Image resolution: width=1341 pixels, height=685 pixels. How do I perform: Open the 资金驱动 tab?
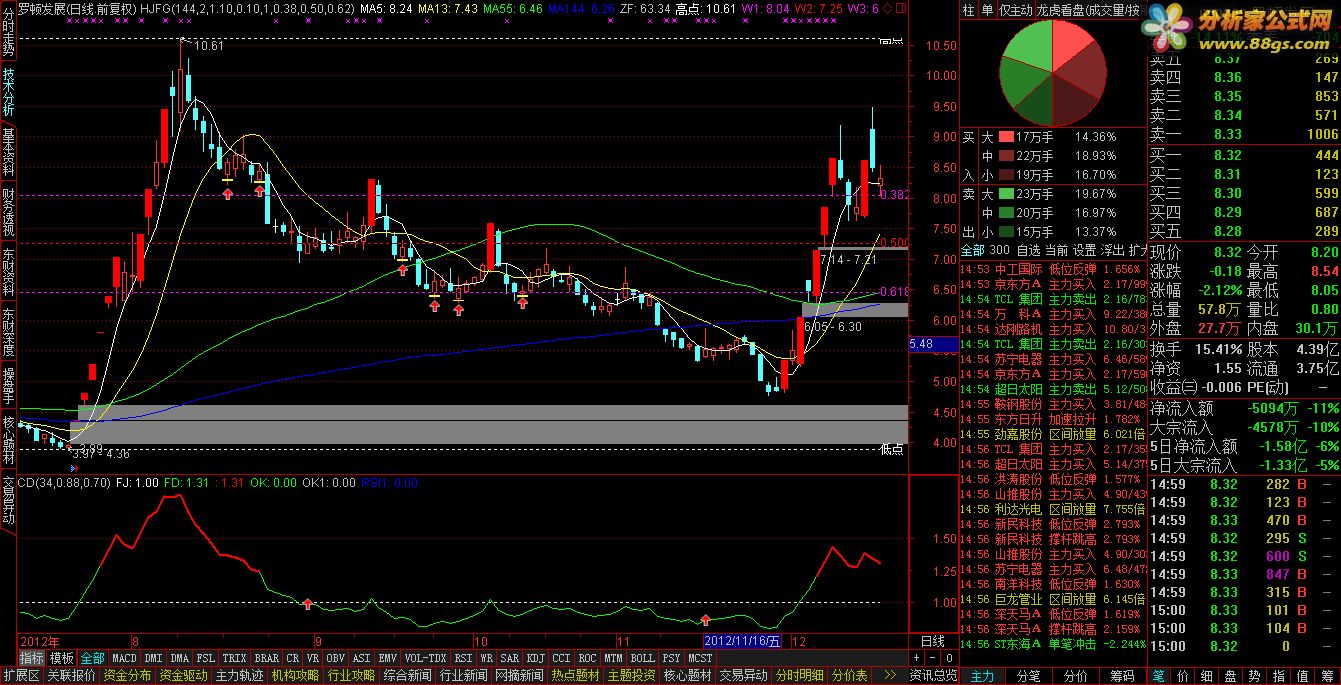[183, 676]
